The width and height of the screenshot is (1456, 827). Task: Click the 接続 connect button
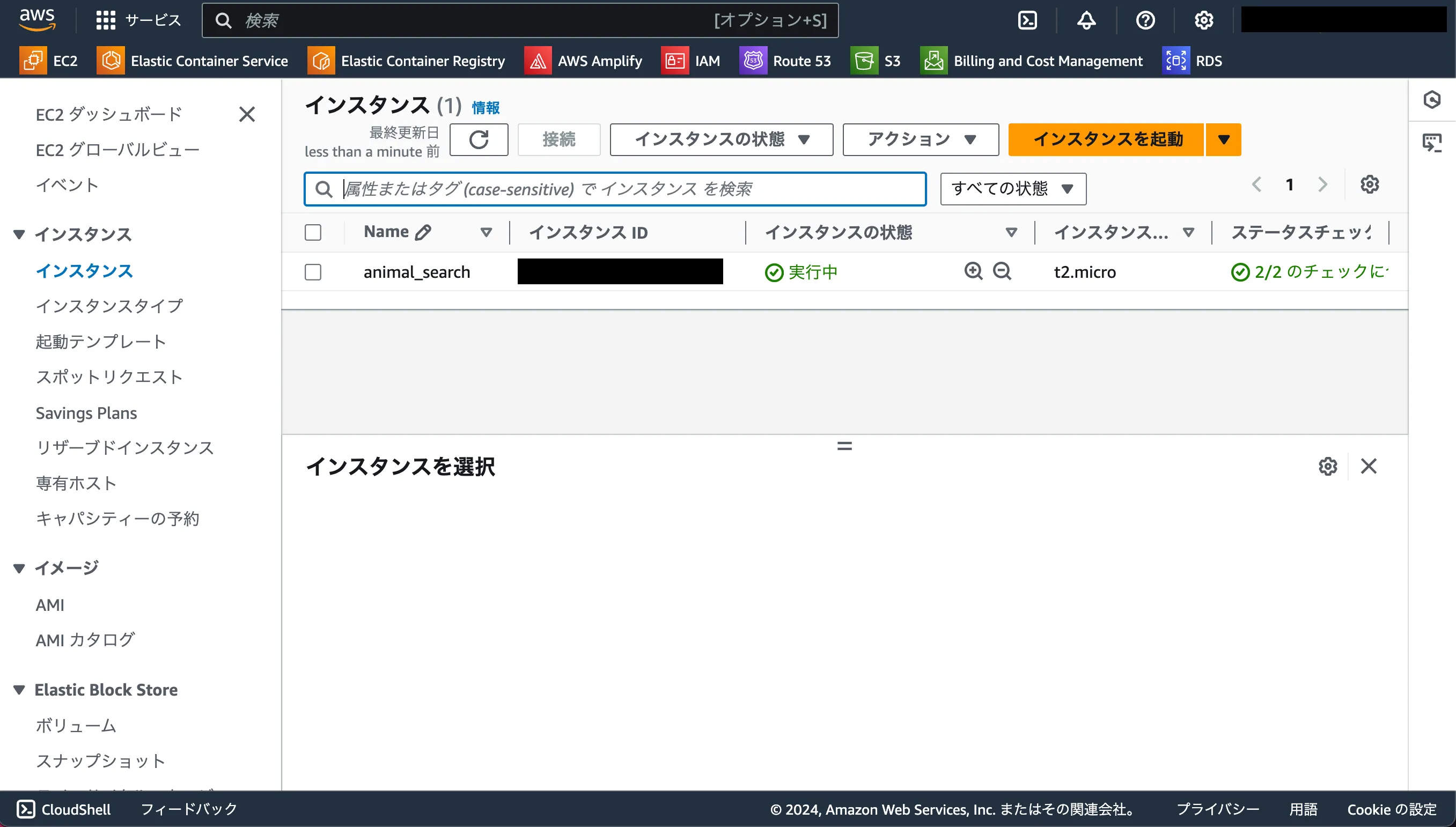(x=558, y=139)
